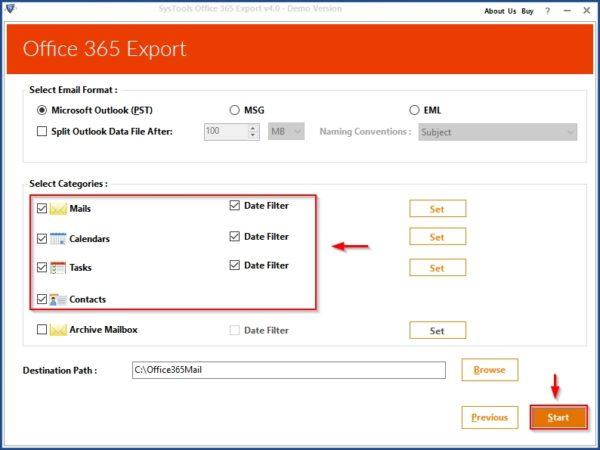Open the MB size unit dropdown

click(x=286, y=132)
